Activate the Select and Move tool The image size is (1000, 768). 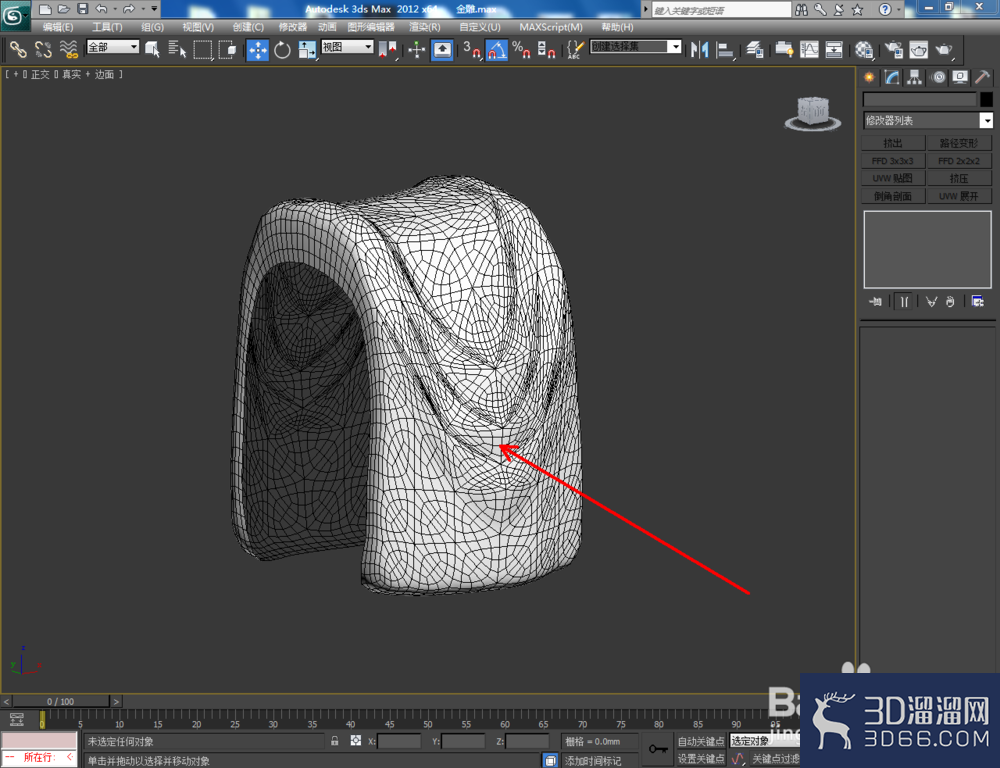click(258, 50)
